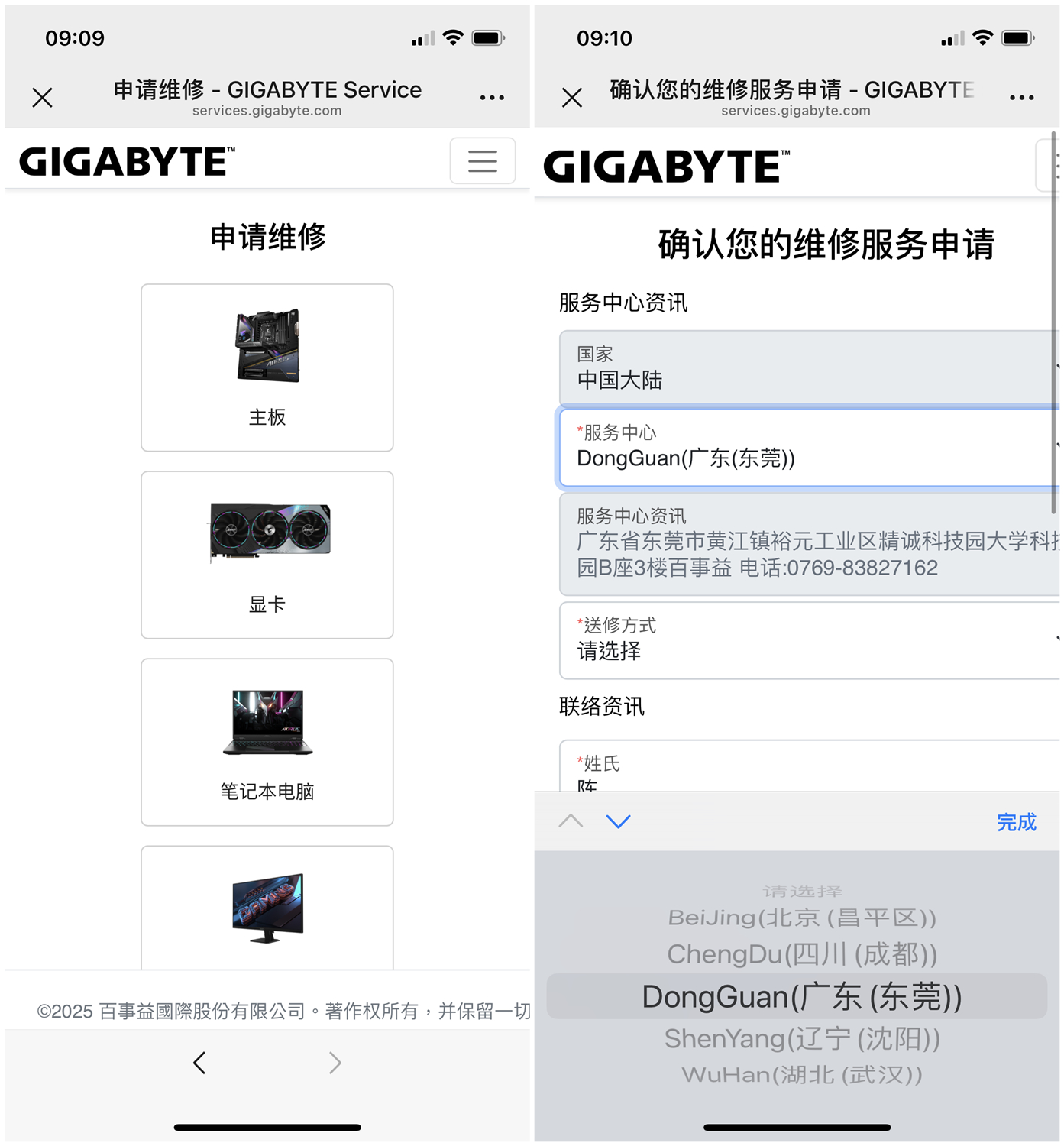Image resolution: width=1064 pixels, height=1146 pixels.
Task: Click the 申请维修 page heading
Action: [x=267, y=237]
